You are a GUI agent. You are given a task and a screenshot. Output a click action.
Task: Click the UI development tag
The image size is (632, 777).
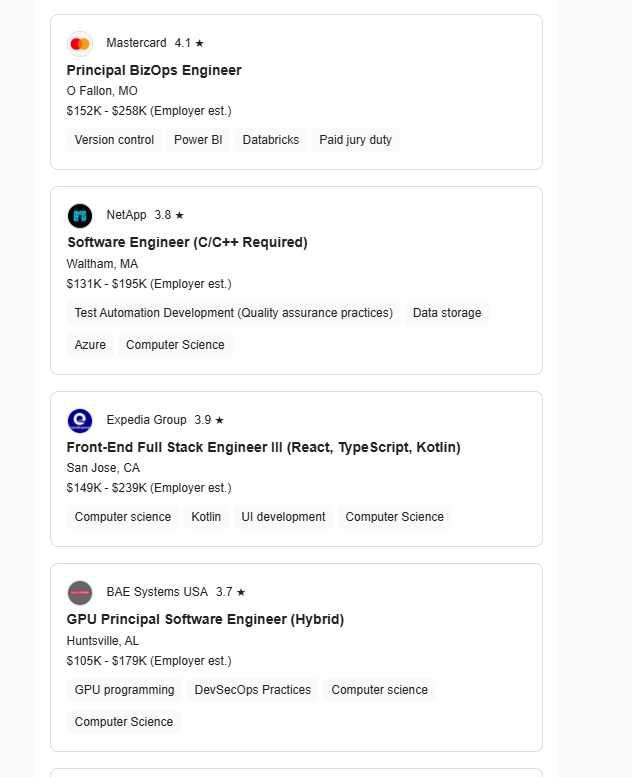(283, 517)
